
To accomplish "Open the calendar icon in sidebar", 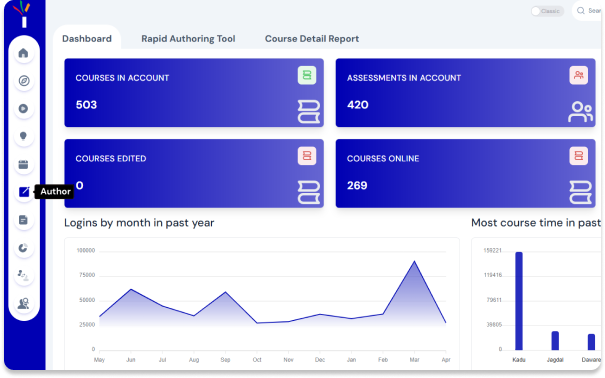I will (x=24, y=164).
